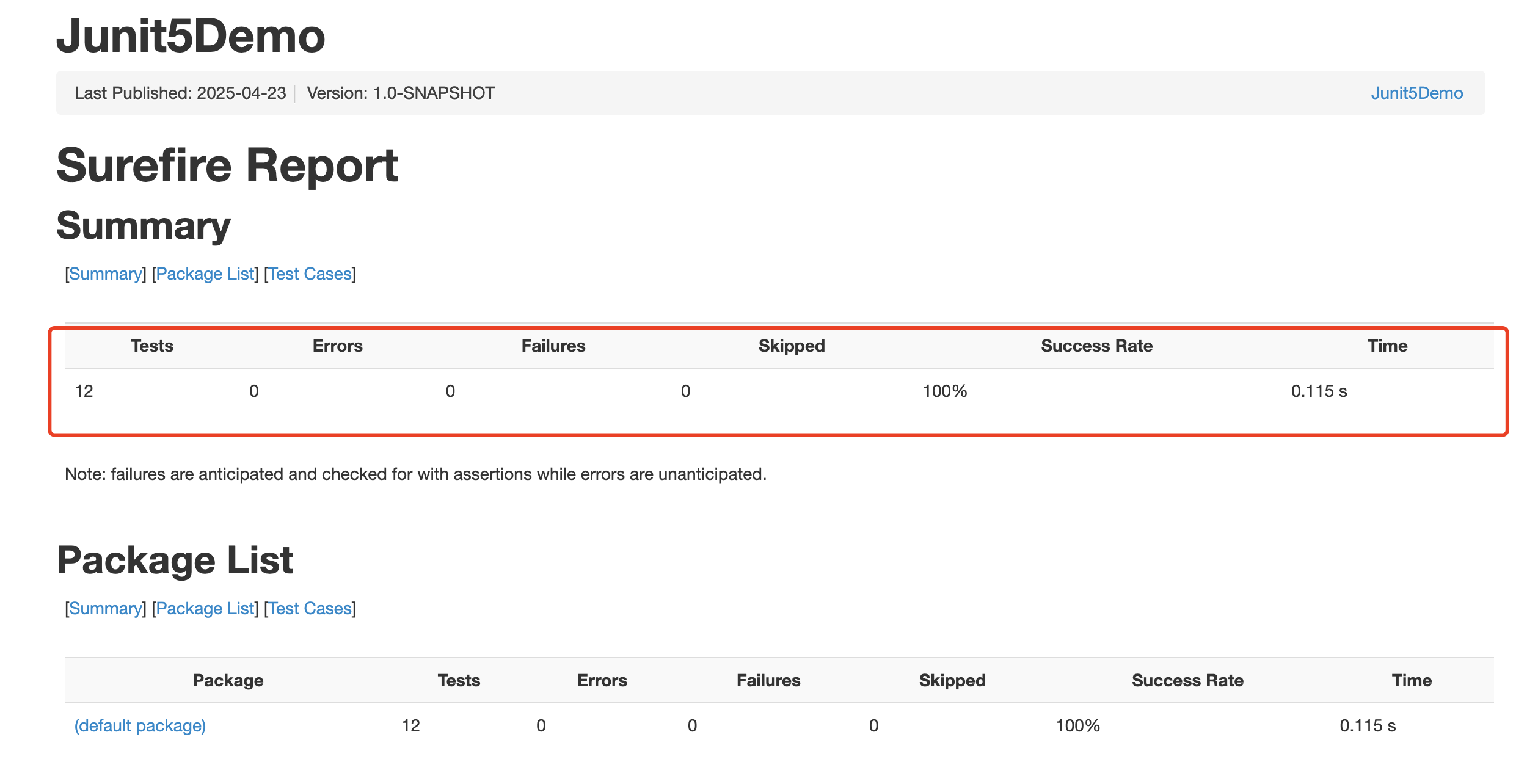Click the Tests column header in Summary table
This screenshot has width=1538, height=784.
[x=151, y=346]
